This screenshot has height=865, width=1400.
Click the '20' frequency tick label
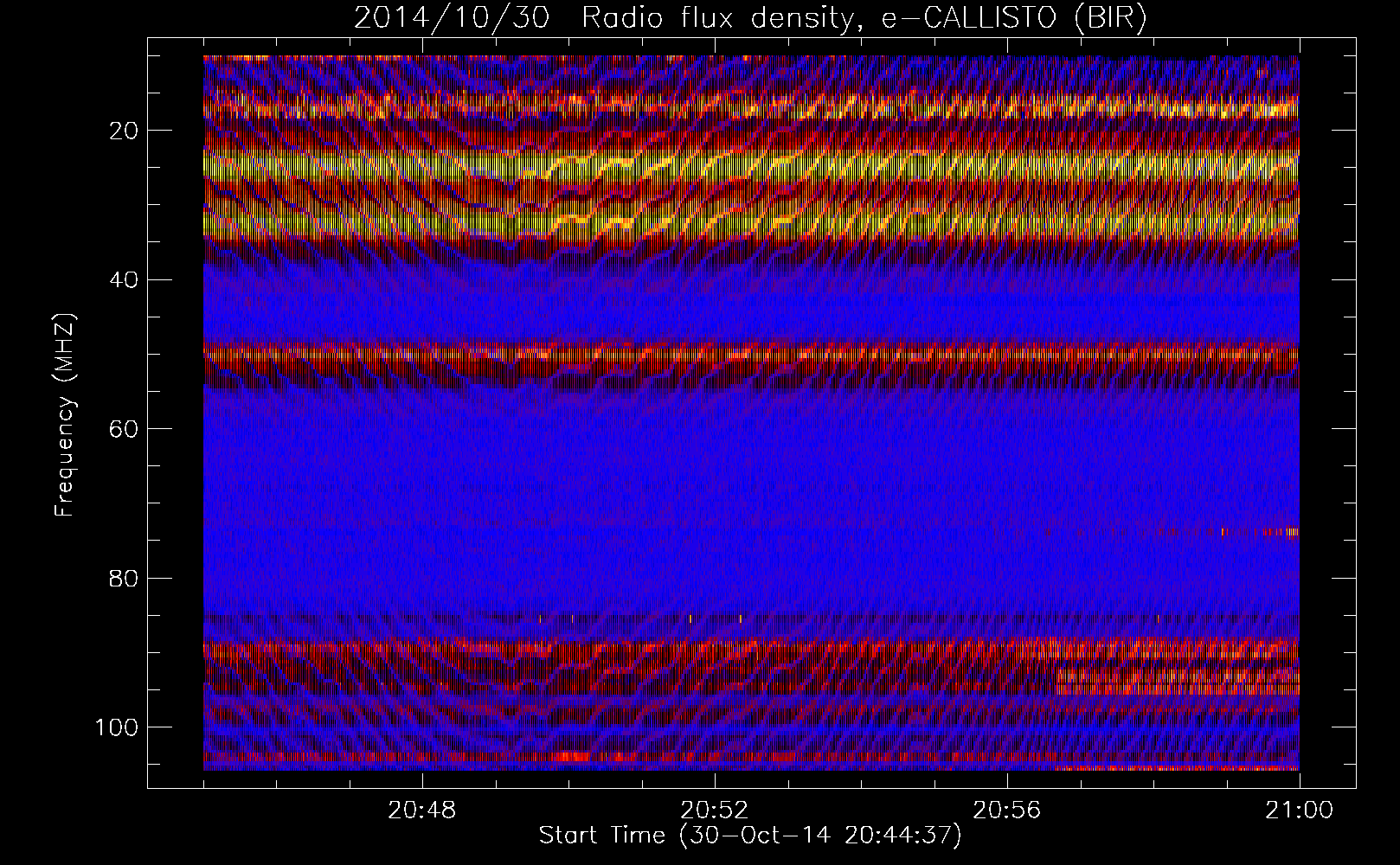tap(124, 131)
